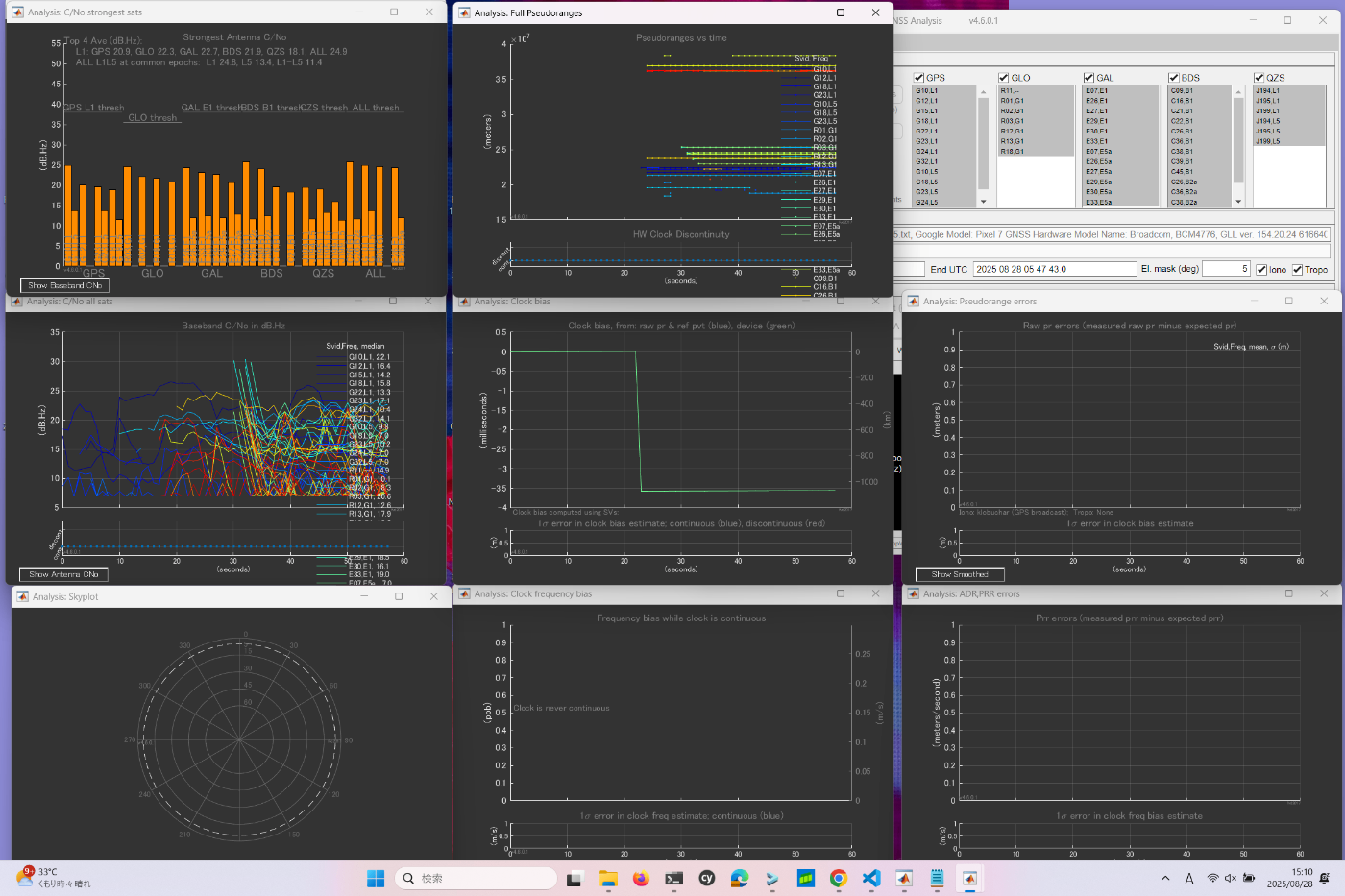Open the Windows Start menu
The image size is (1345, 896).
tap(376, 878)
